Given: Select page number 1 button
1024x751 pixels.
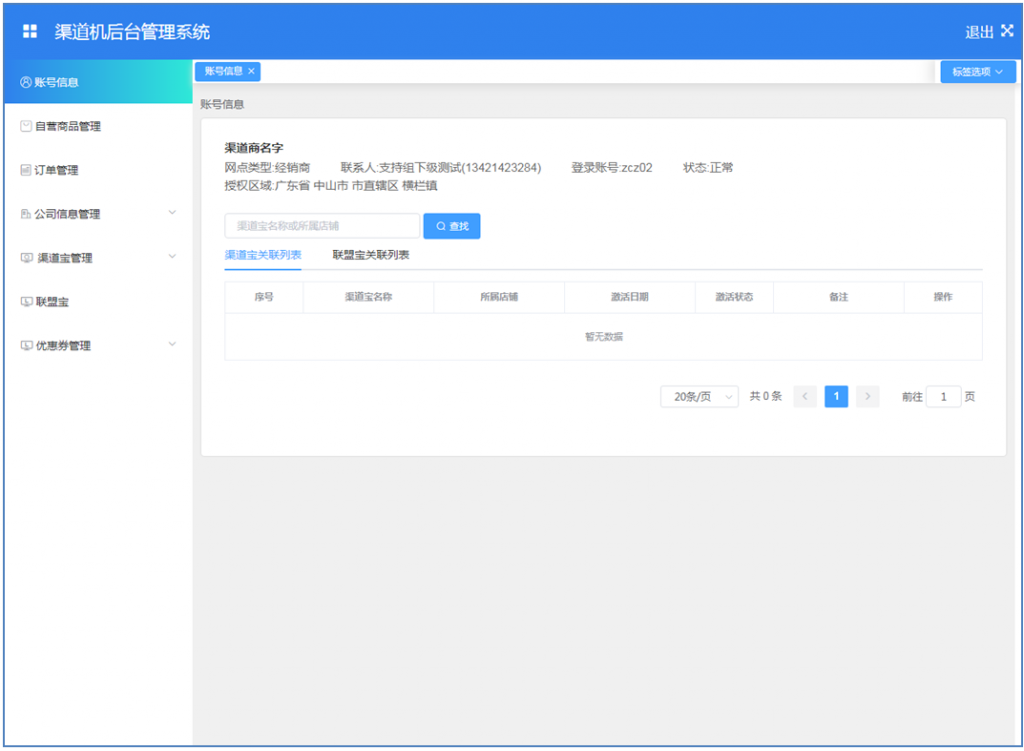Looking at the screenshot, I should (836, 396).
